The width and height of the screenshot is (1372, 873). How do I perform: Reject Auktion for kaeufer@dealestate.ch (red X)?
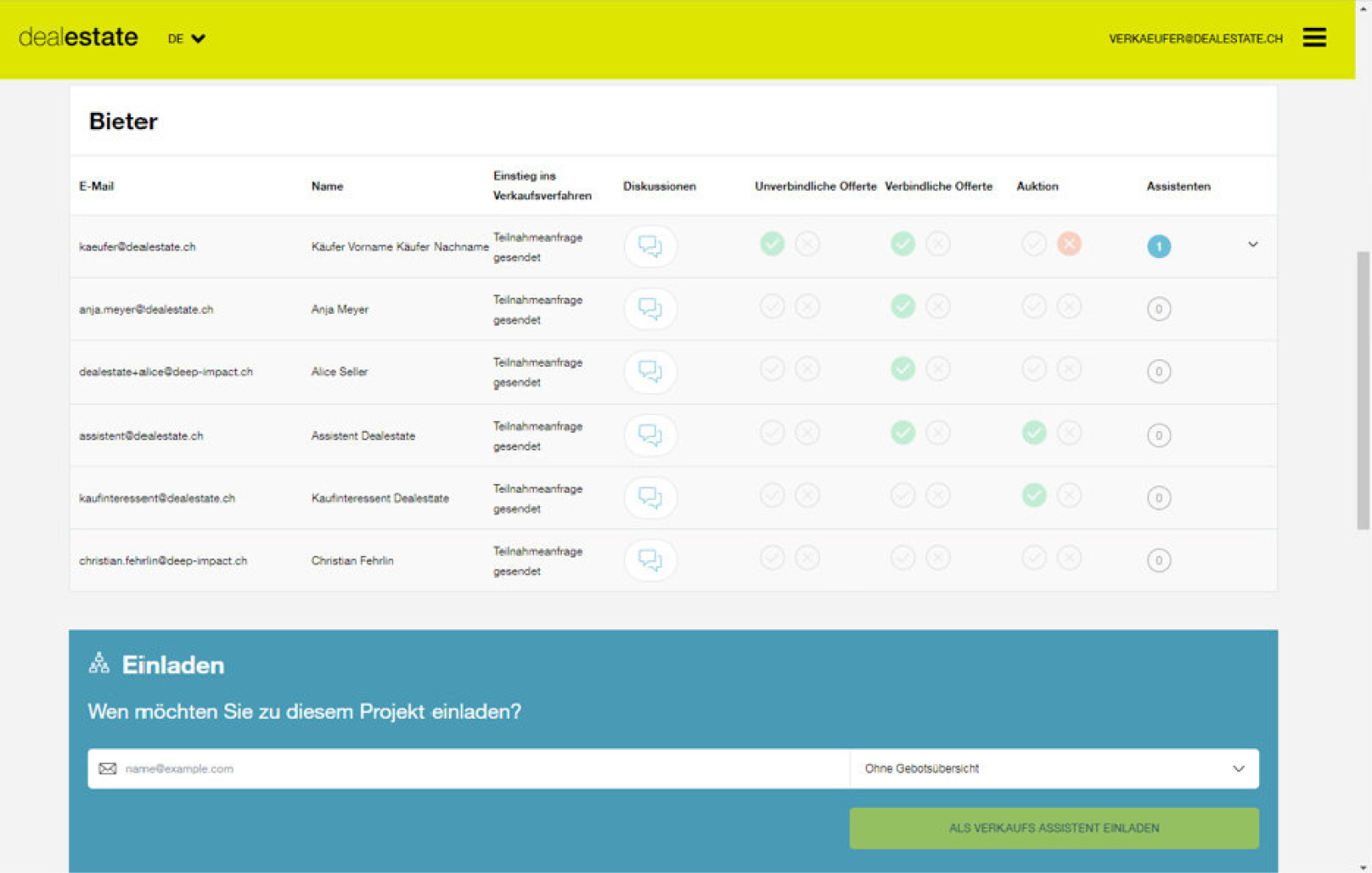point(1069,244)
